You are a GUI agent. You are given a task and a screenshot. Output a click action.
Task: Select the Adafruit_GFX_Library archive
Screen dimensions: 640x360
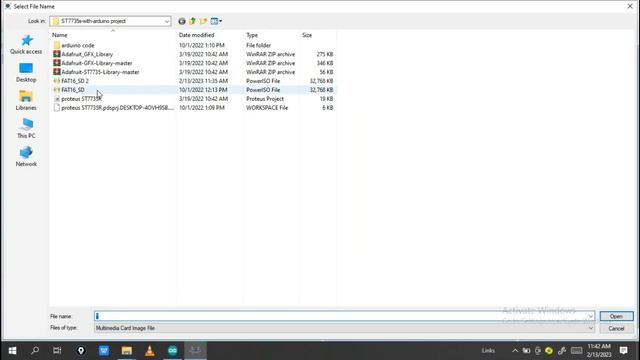(x=87, y=54)
